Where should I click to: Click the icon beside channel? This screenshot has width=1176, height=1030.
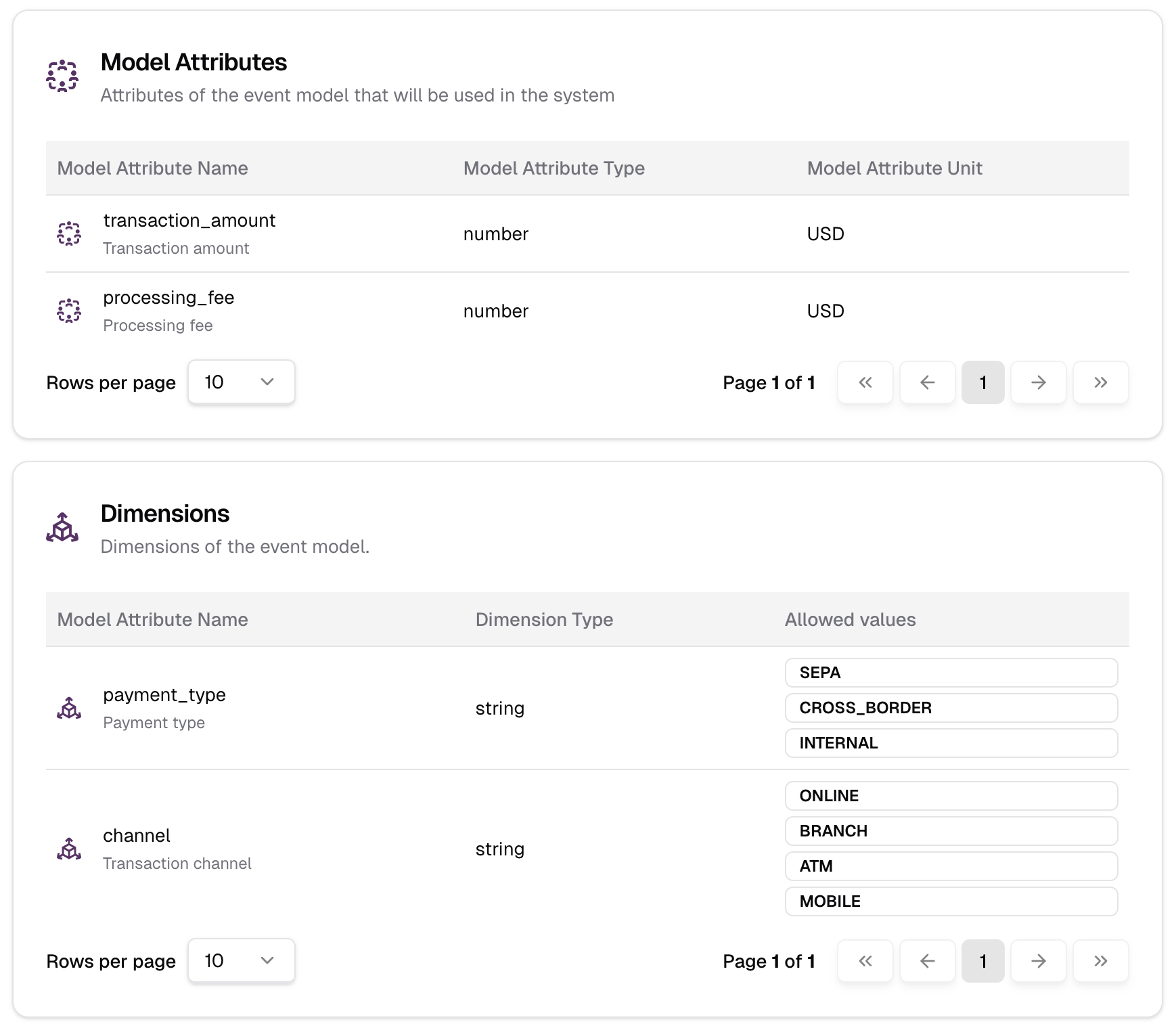70,849
